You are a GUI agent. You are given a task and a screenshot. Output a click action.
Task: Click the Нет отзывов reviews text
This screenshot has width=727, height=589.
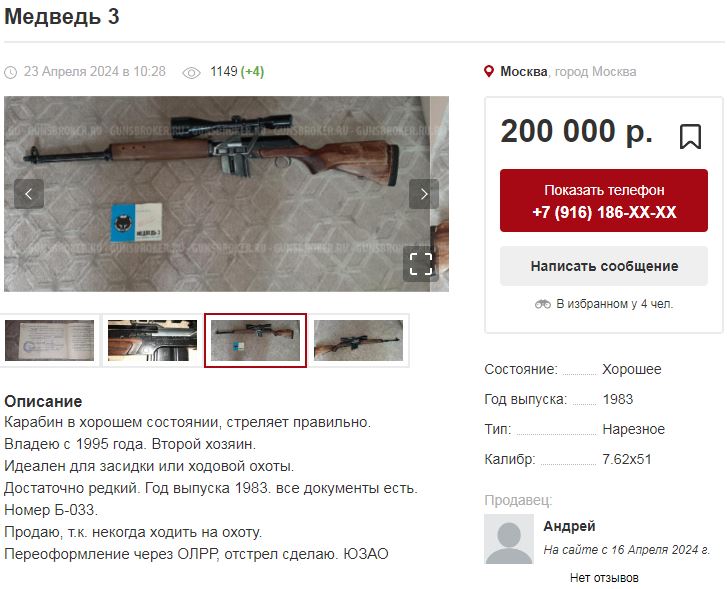click(604, 578)
